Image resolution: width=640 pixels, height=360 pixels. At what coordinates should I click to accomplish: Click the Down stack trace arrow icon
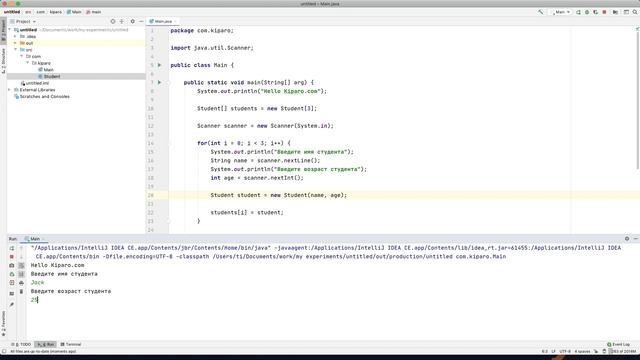[22, 257]
